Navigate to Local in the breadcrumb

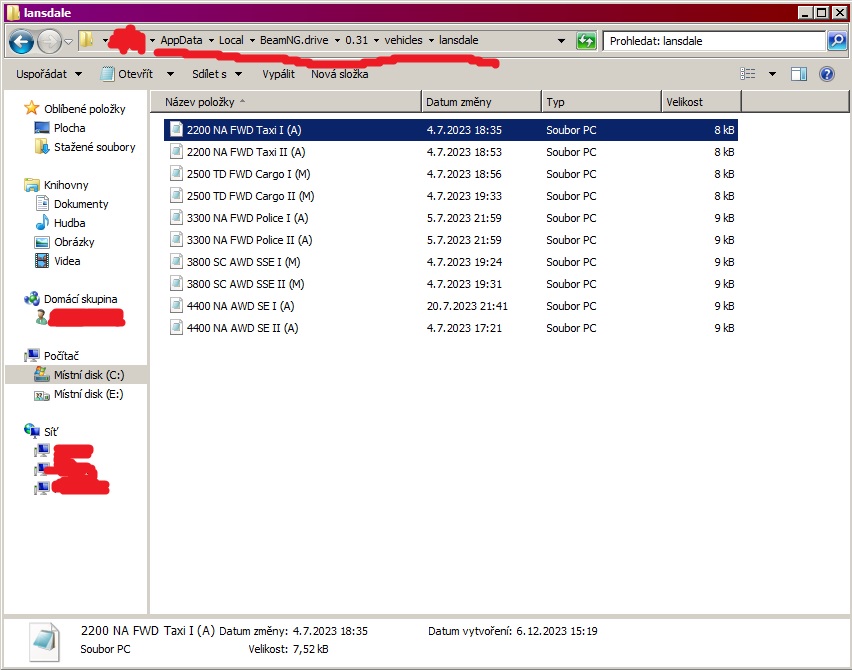point(231,40)
